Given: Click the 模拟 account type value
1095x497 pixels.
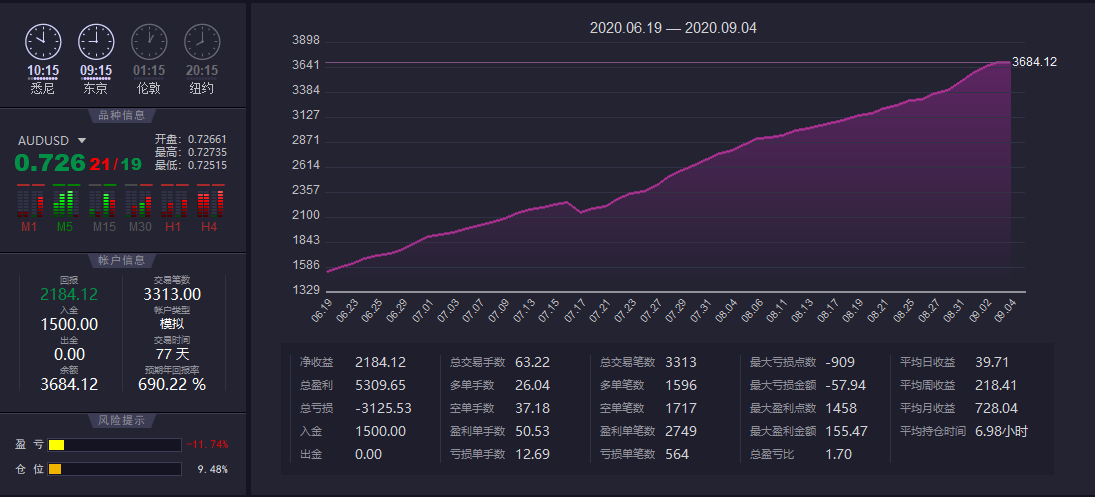Looking at the screenshot, I should (x=172, y=324).
